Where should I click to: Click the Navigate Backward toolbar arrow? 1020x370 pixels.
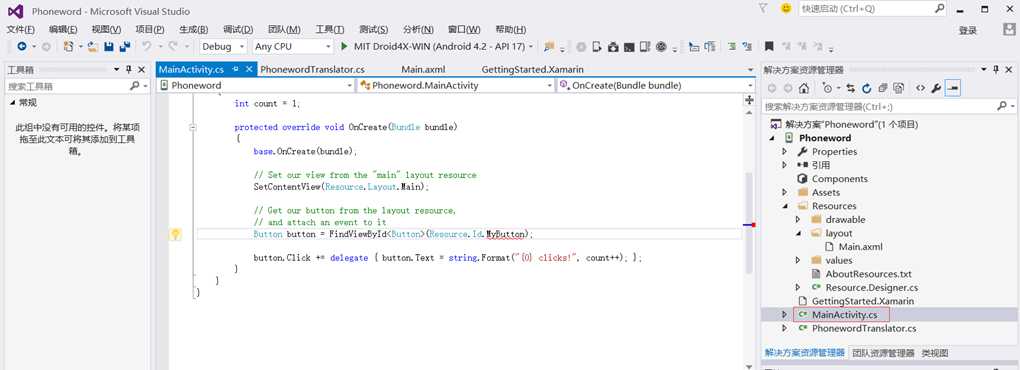21,46
